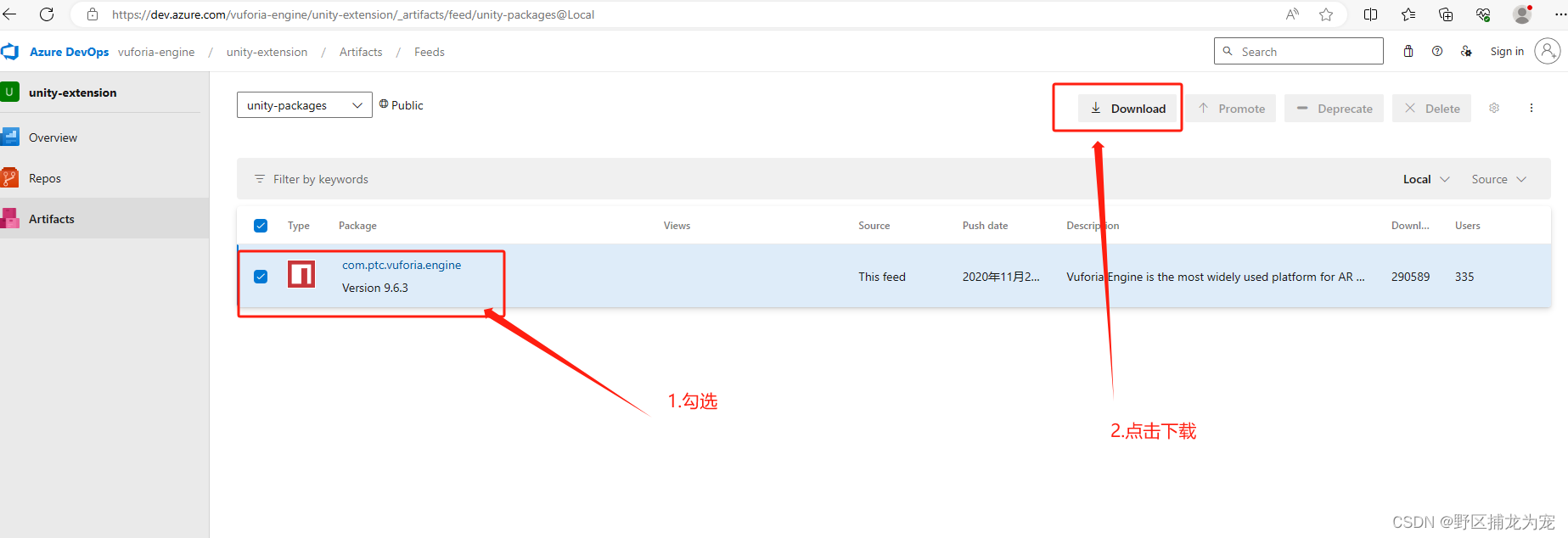
Task: Click the users count 335
Action: pos(1464,277)
